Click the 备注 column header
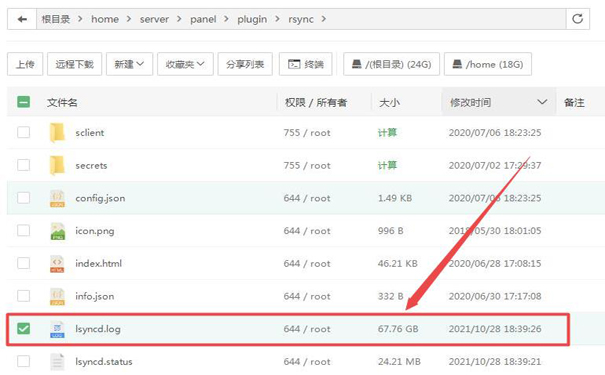 574,103
